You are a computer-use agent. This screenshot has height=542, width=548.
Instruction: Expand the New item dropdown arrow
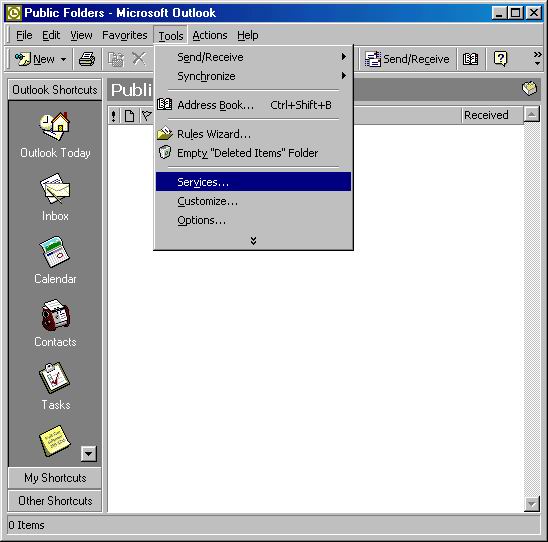click(63, 59)
